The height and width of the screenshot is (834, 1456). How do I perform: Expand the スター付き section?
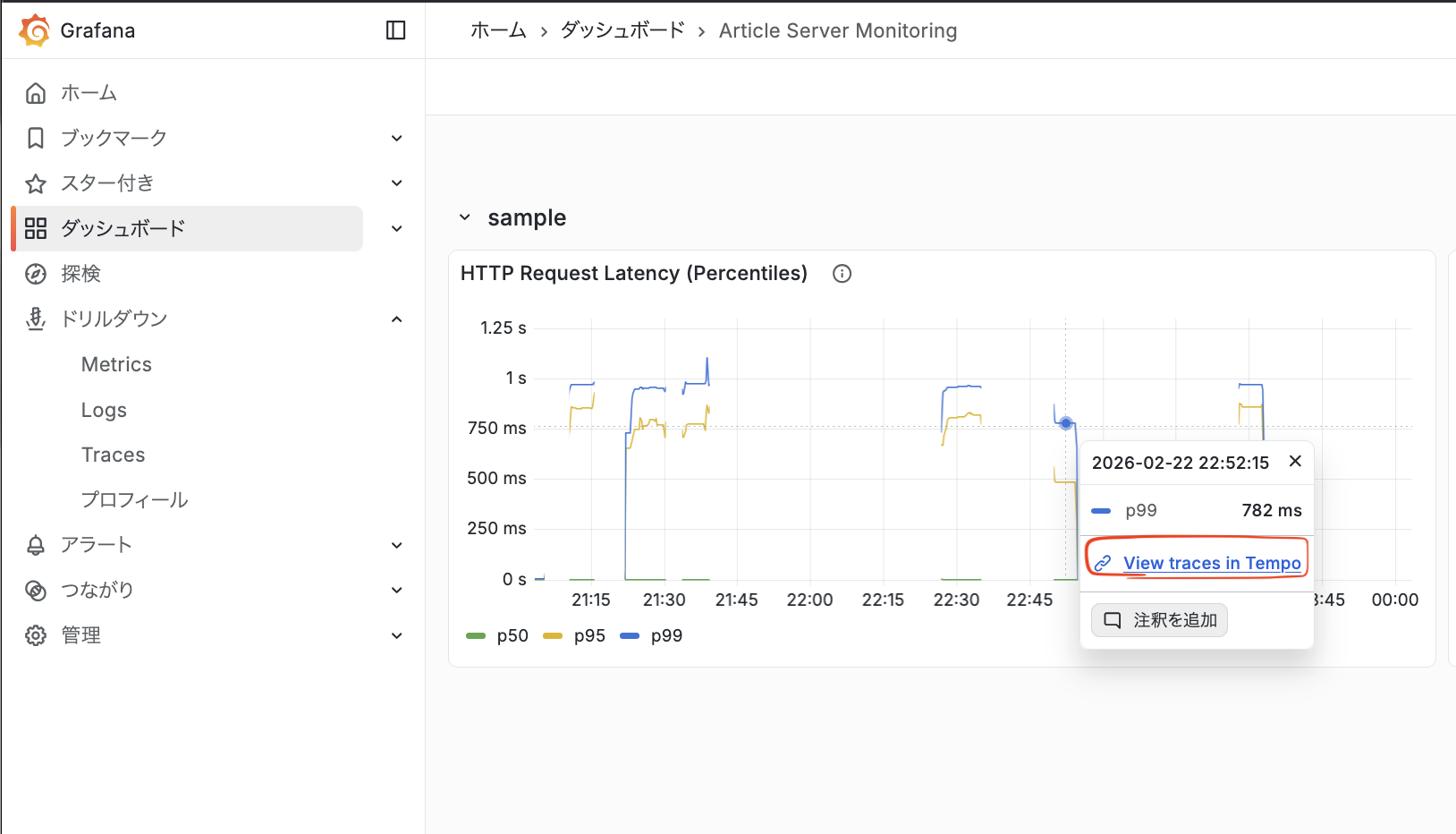coord(396,183)
